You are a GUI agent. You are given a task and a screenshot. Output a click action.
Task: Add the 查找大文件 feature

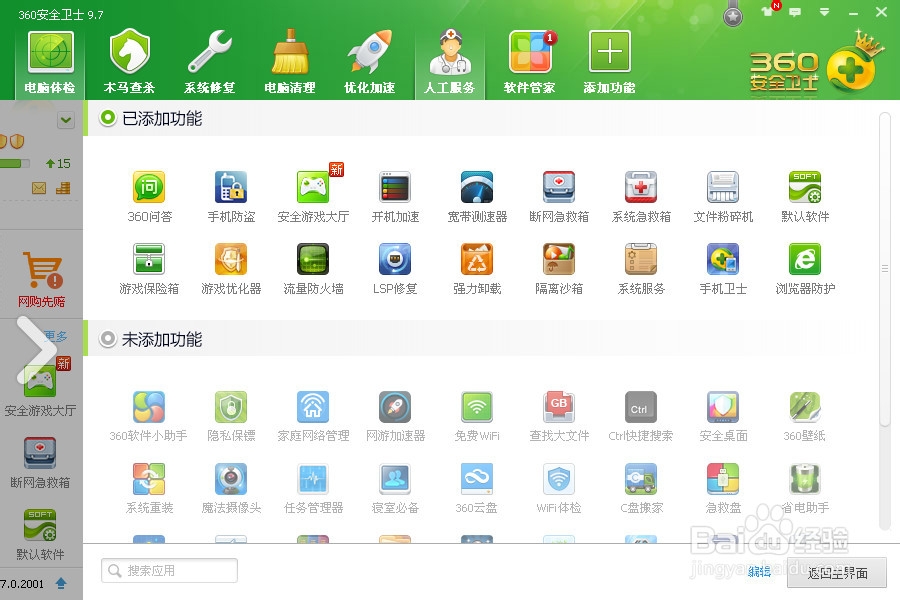559,416
